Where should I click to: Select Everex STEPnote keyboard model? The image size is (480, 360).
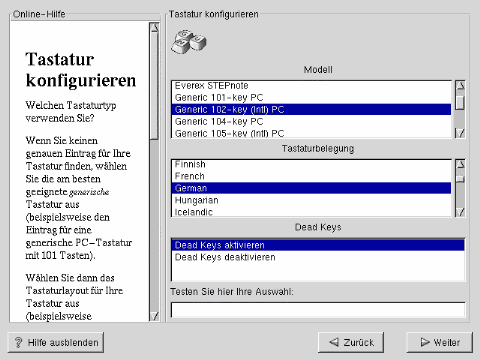[x=311, y=86]
